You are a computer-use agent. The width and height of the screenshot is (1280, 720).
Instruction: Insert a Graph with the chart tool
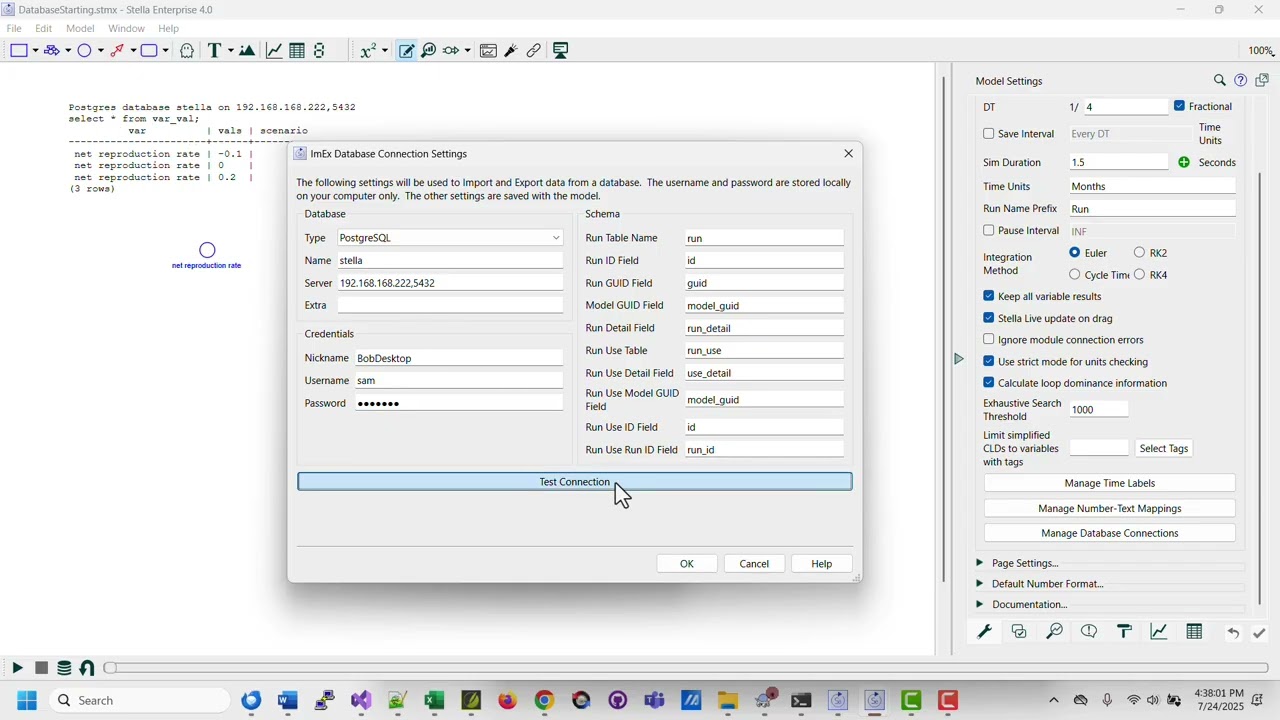click(x=274, y=50)
